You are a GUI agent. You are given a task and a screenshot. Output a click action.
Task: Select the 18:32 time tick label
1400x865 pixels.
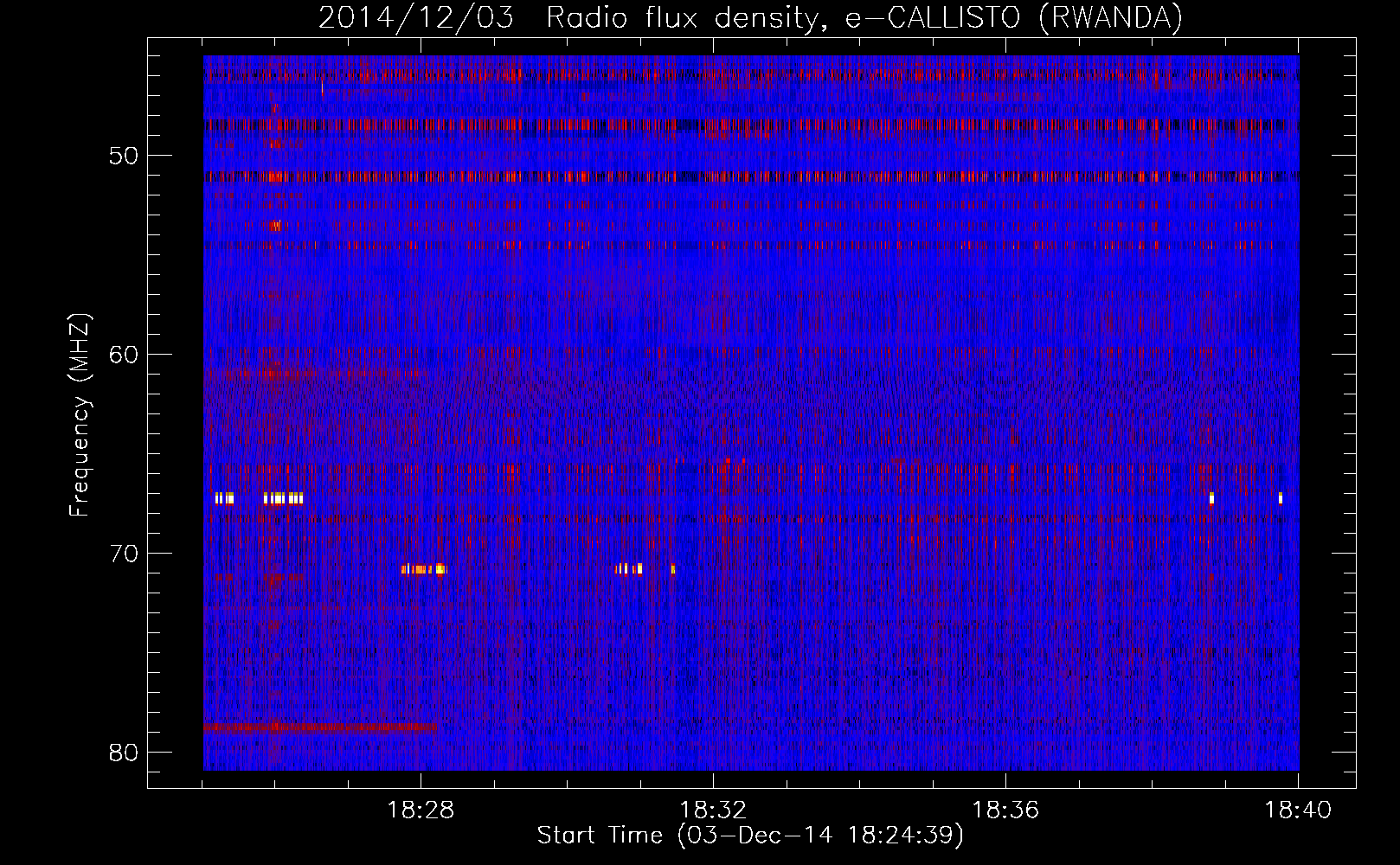(x=714, y=811)
